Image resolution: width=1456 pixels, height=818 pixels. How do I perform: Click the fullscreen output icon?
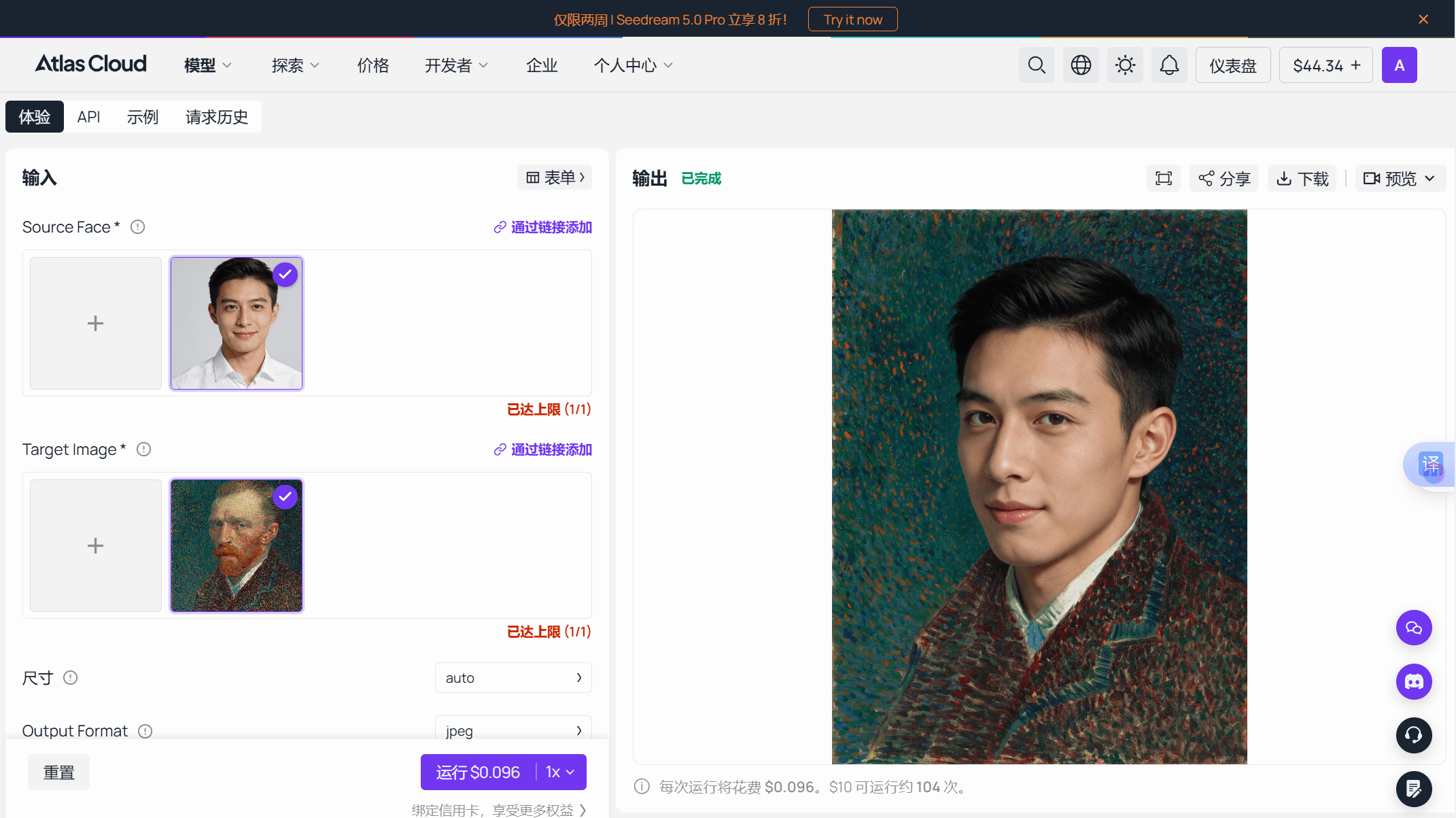click(x=1164, y=178)
